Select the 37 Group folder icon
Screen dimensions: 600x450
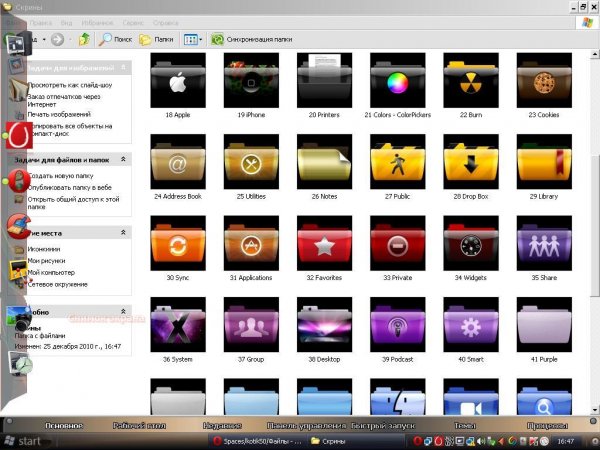coord(251,324)
